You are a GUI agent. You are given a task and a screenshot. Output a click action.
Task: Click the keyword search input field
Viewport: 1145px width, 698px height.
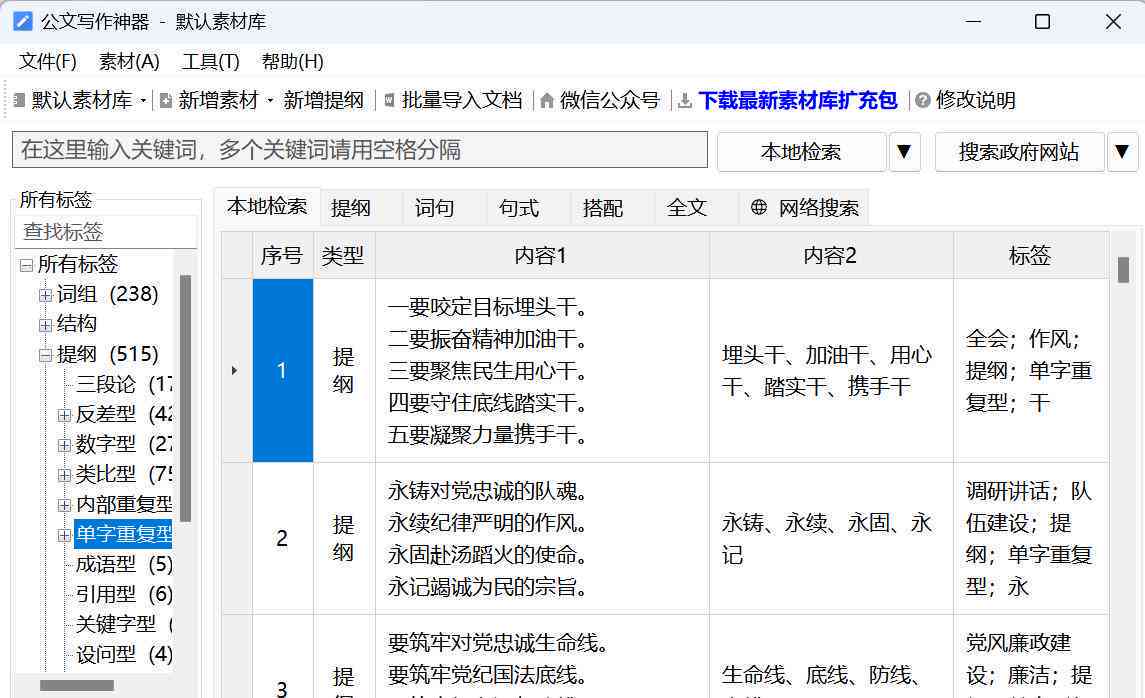[x=360, y=150]
